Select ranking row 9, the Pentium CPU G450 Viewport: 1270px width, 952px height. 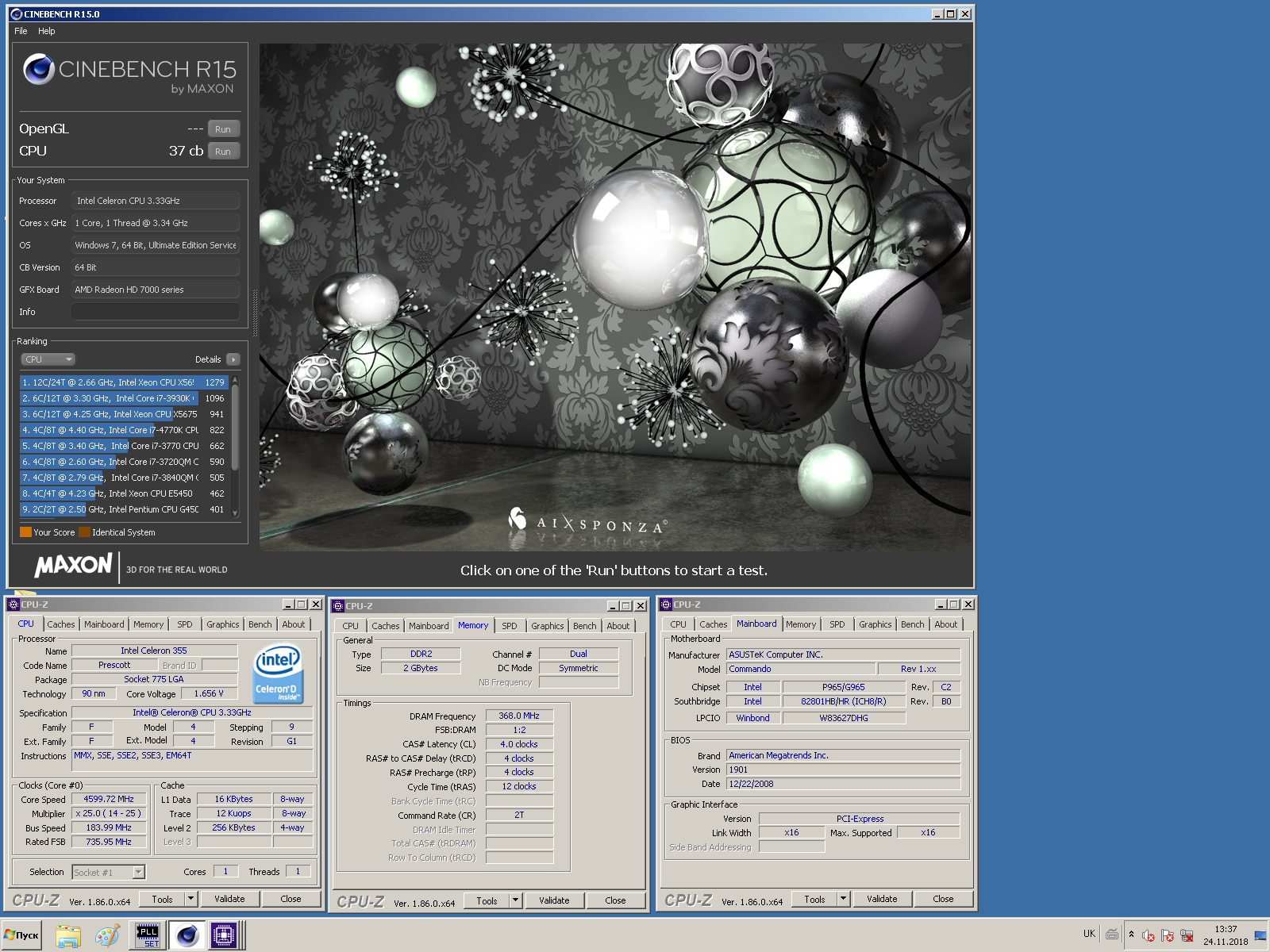[x=124, y=509]
